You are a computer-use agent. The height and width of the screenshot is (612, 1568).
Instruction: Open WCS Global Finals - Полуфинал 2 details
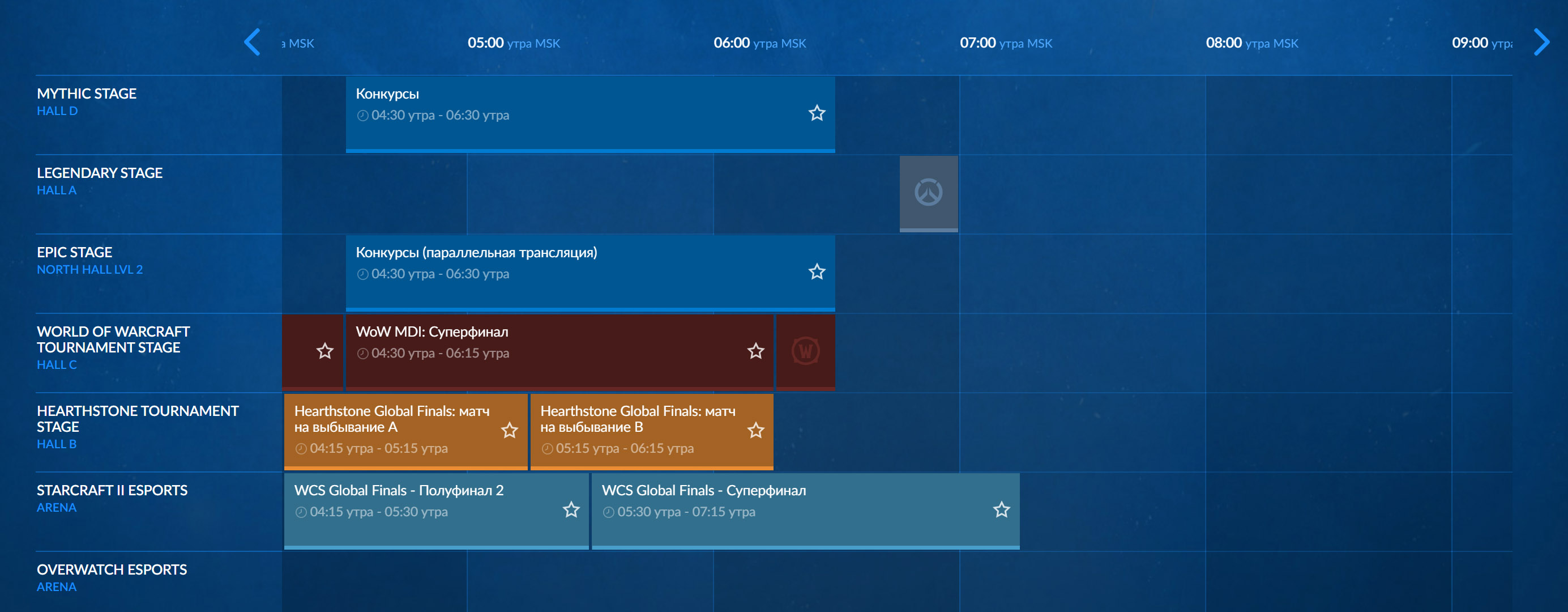click(437, 511)
